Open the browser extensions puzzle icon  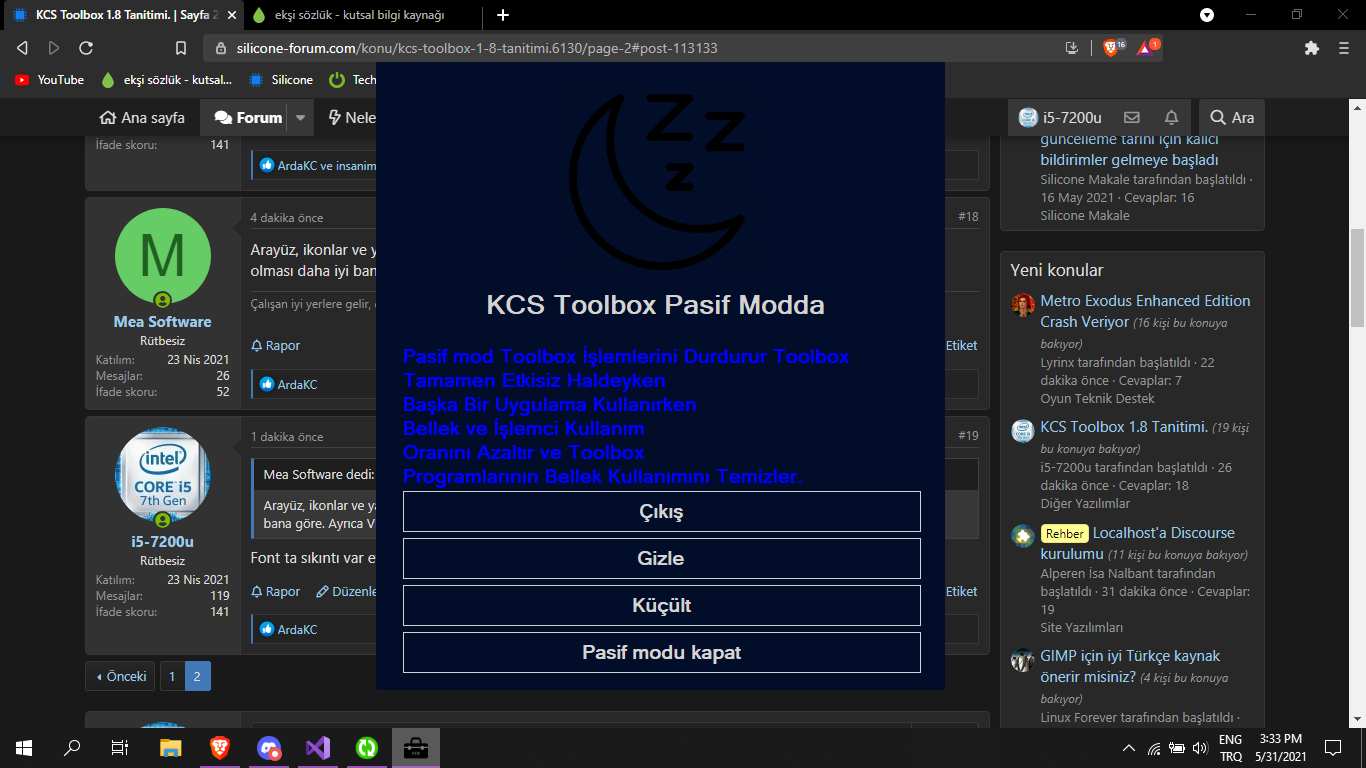[1312, 48]
